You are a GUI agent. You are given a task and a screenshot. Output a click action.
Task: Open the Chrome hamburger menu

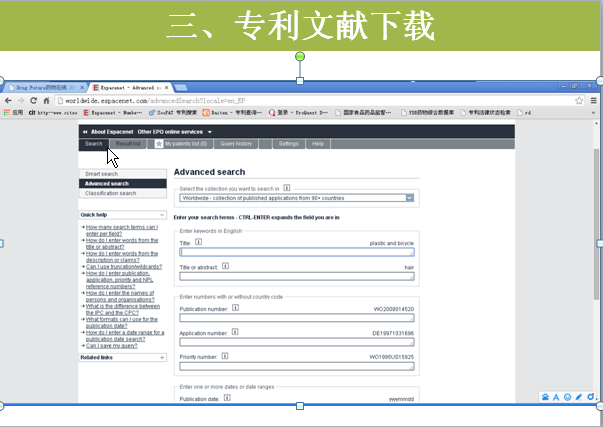594,101
